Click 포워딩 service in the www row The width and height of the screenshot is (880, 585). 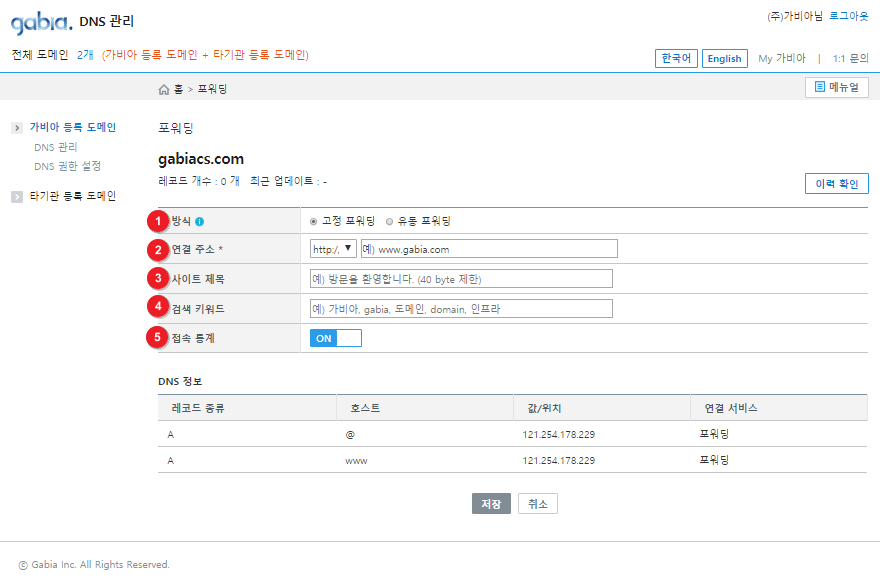(x=714, y=460)
